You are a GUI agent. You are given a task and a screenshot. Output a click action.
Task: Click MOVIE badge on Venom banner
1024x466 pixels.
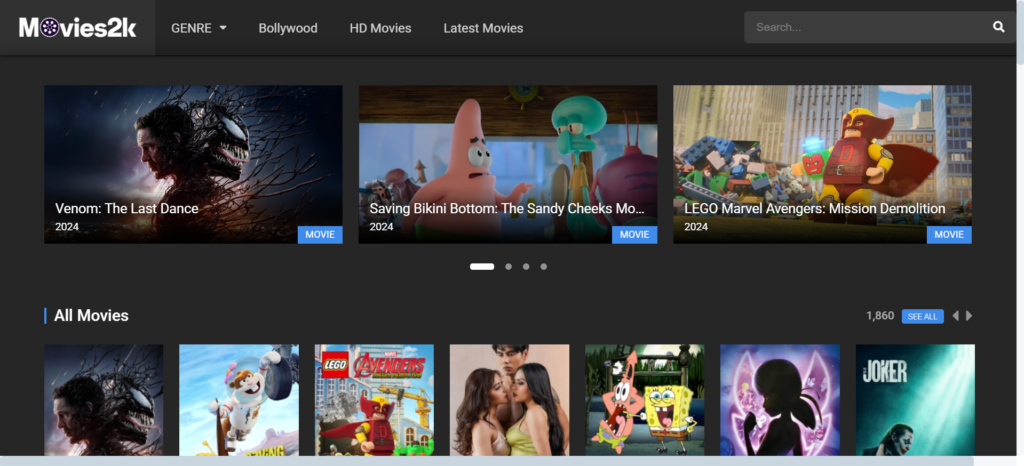pyautogui.click(x=320, y=235)
